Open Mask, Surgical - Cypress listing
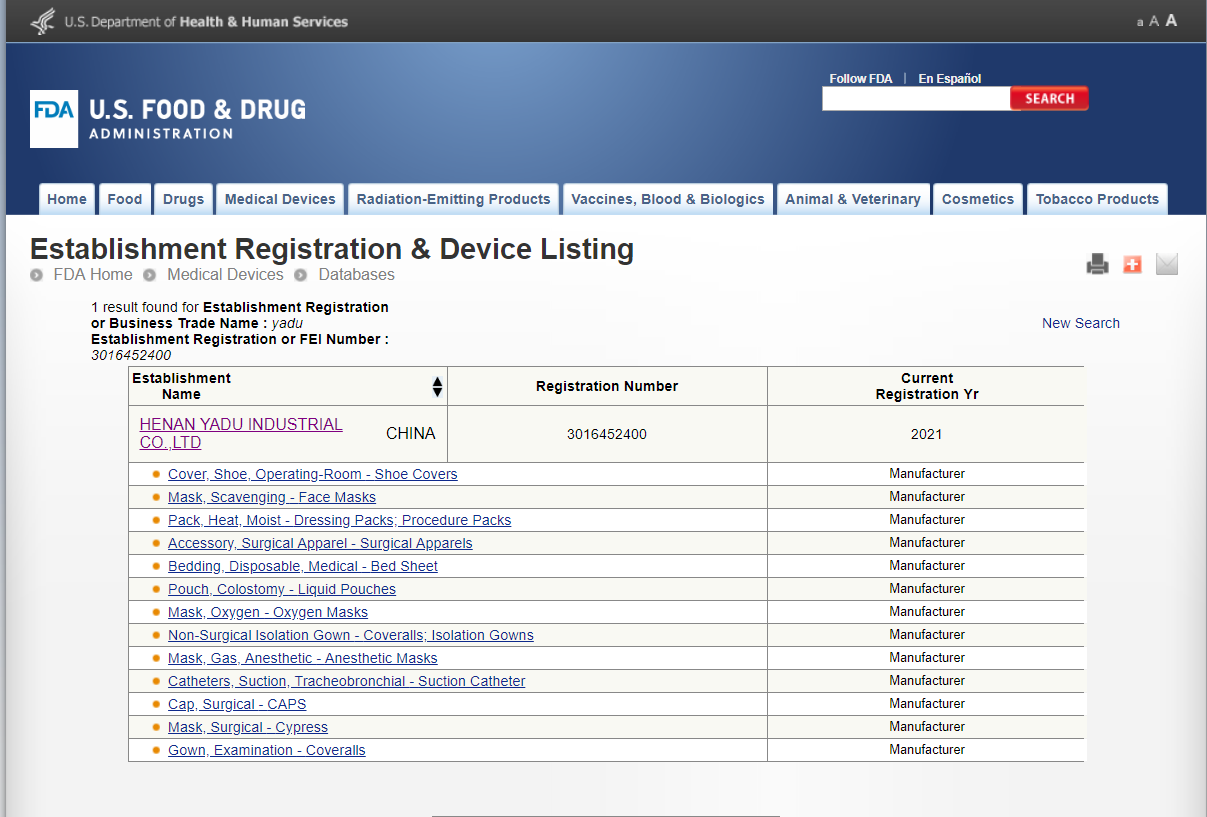The image size is (1207, 817). 248,727
